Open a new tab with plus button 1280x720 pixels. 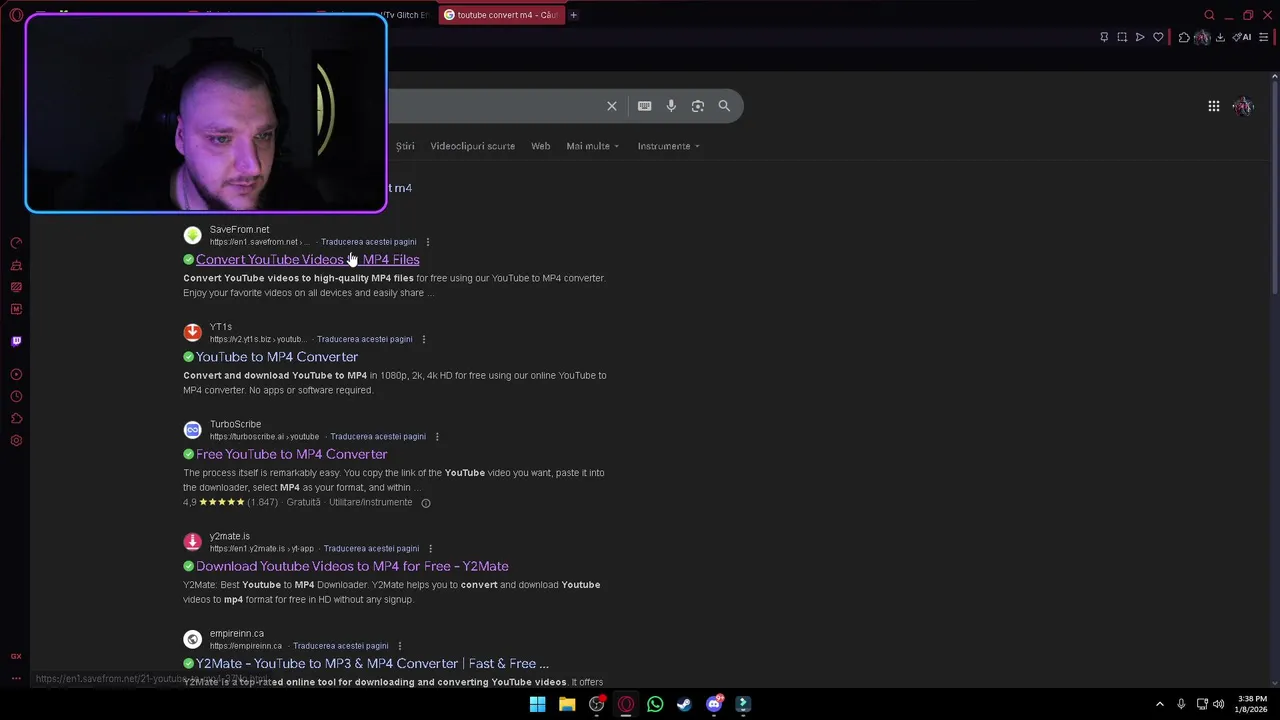[x=573, y=15]
